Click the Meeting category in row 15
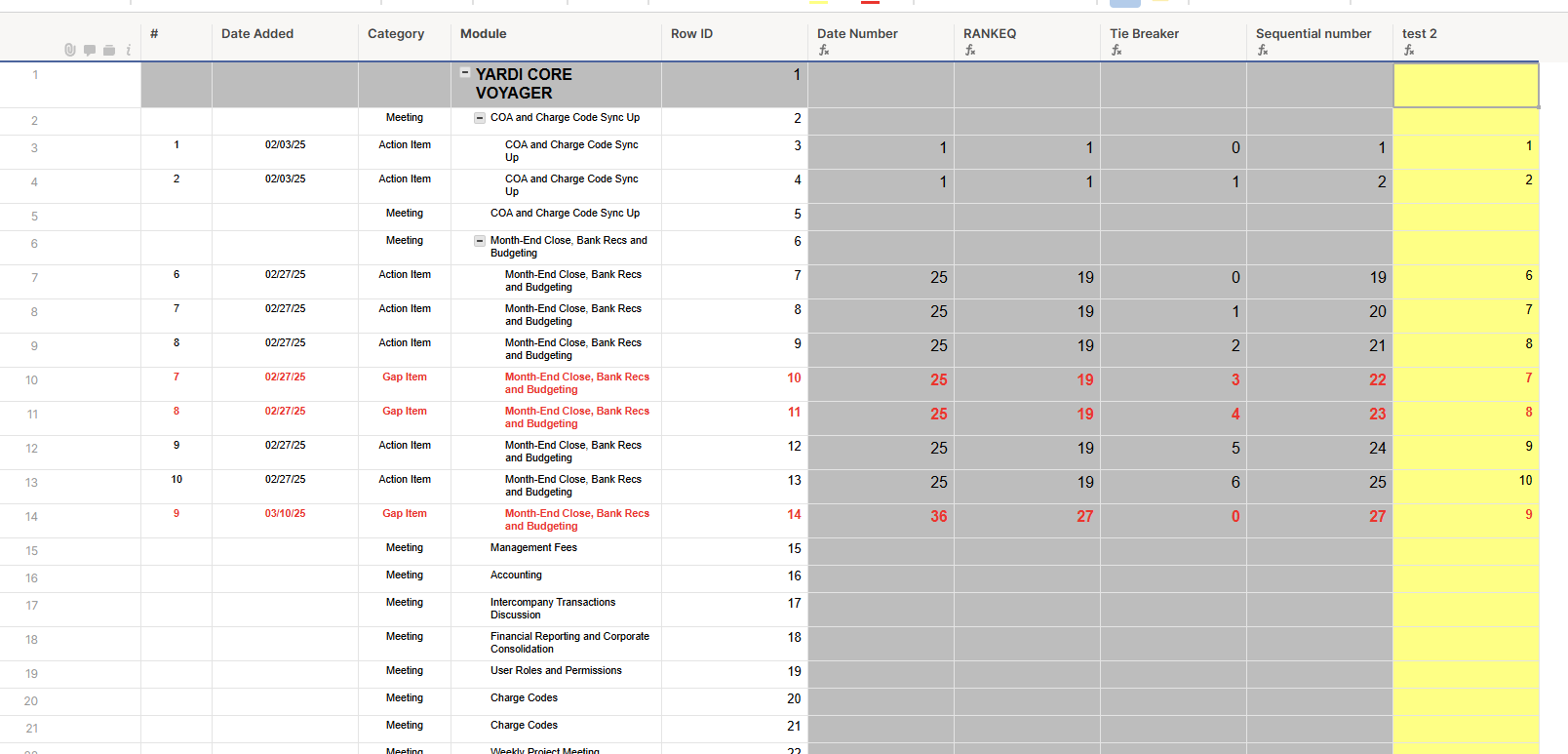 pyautogui.click(x=405, y=547)
